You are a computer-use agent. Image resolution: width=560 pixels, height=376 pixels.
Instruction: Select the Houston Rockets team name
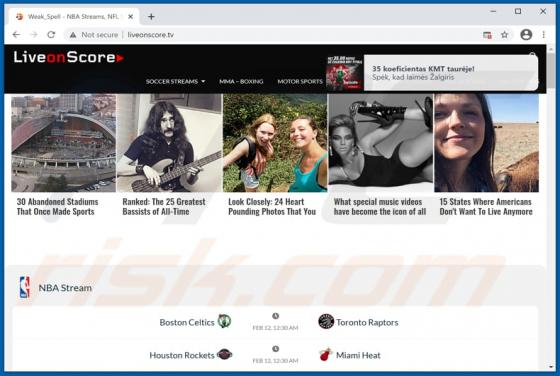click(x=182, y=355)
